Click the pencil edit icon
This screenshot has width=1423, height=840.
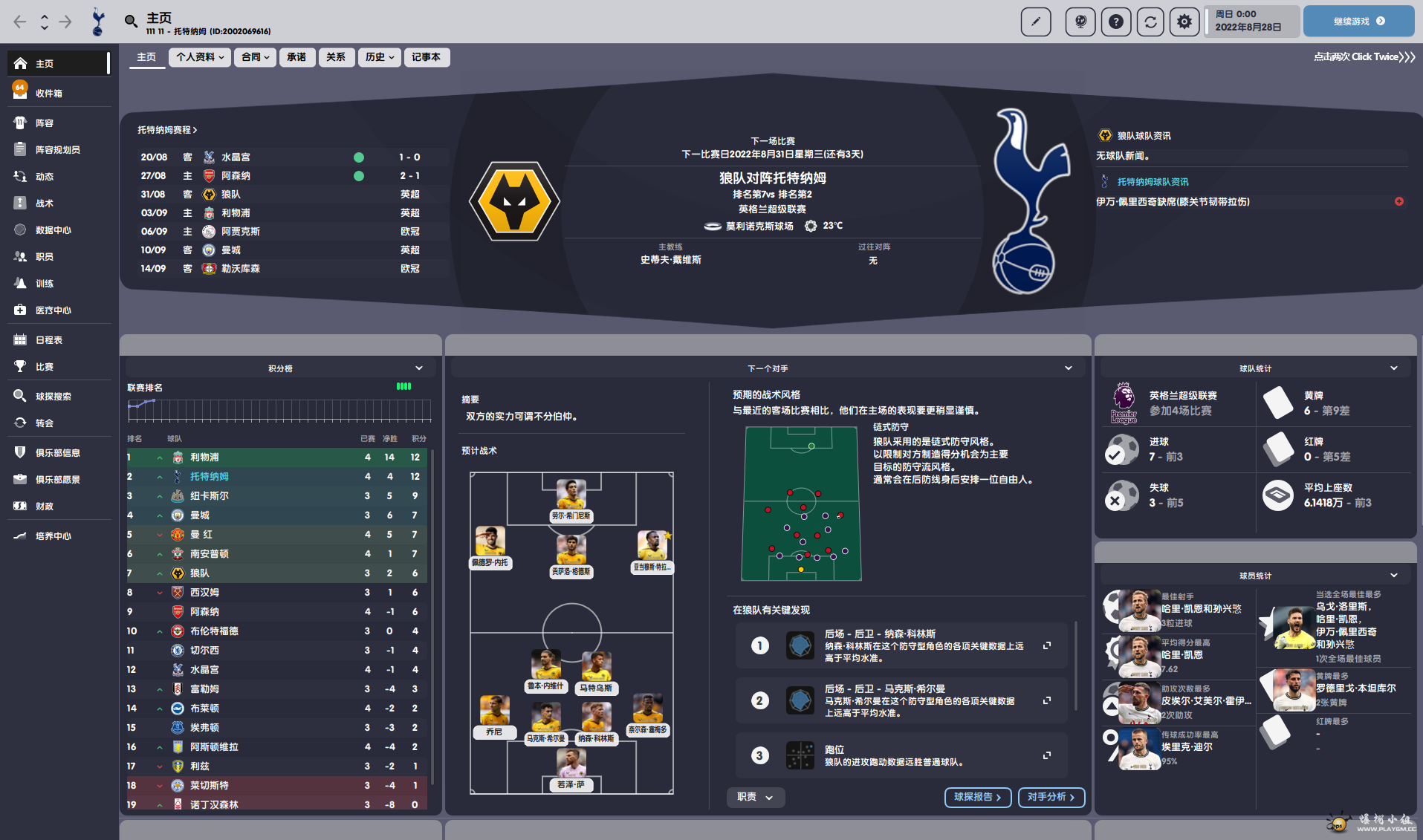[x=1036, y=22]
